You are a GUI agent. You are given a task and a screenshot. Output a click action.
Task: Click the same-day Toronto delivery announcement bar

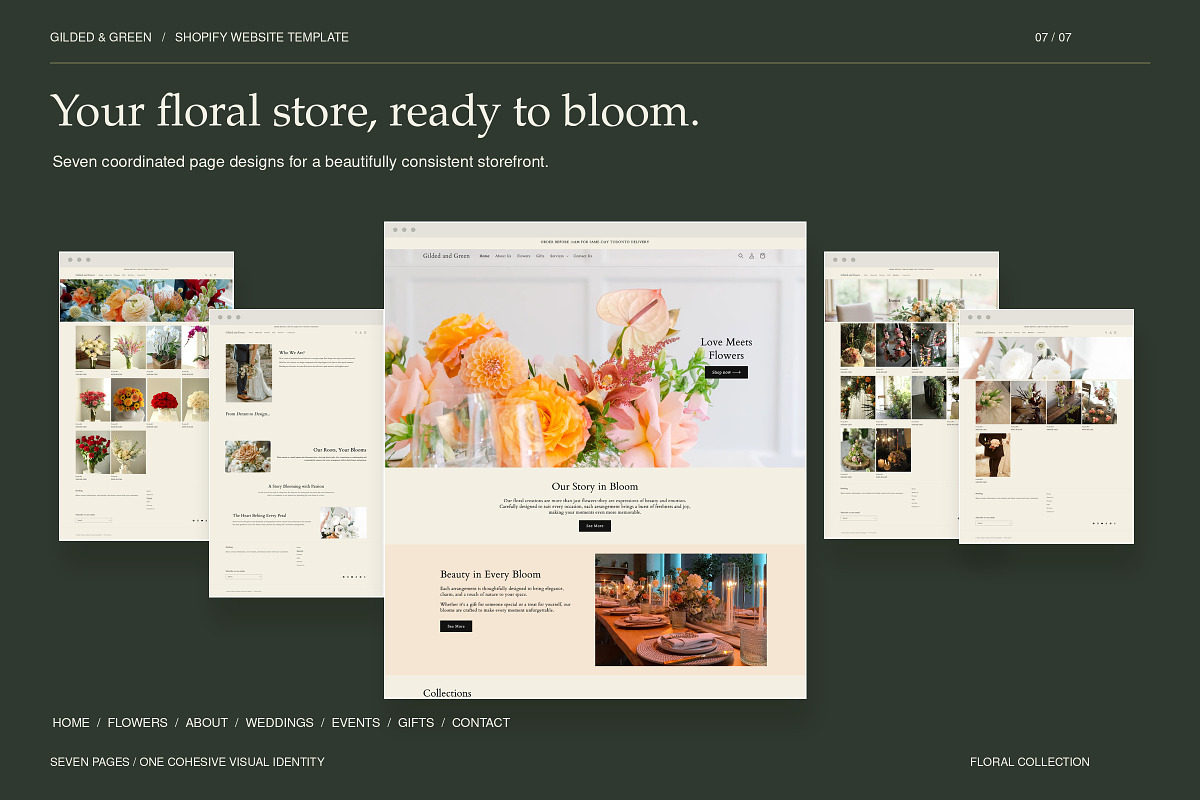click(x=595, y=242)
